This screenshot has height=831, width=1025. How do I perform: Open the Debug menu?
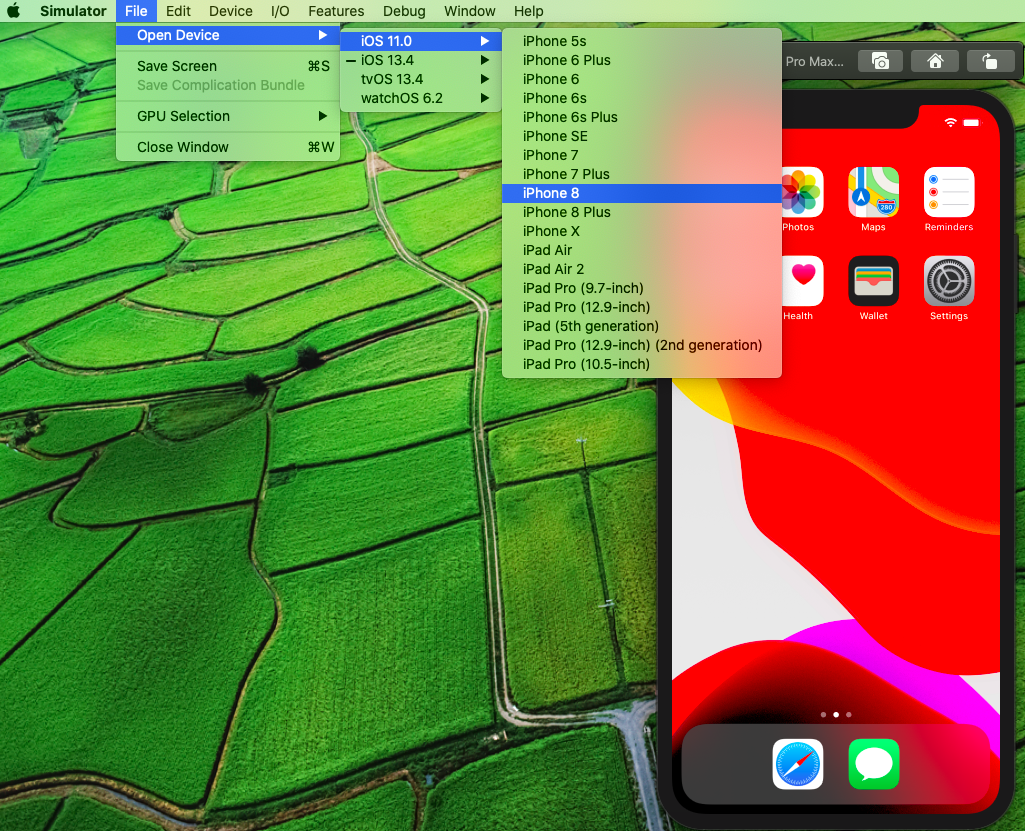coord(404,11)
